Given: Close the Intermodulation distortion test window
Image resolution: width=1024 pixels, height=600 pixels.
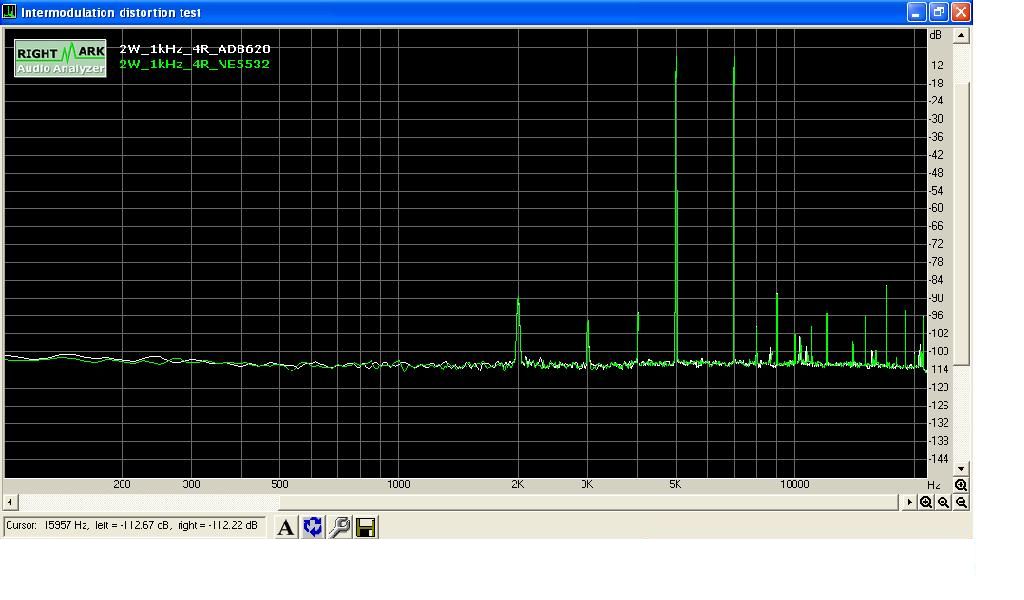Looking at the screenshot, I should pyautogui.click(x=961, y=12).
